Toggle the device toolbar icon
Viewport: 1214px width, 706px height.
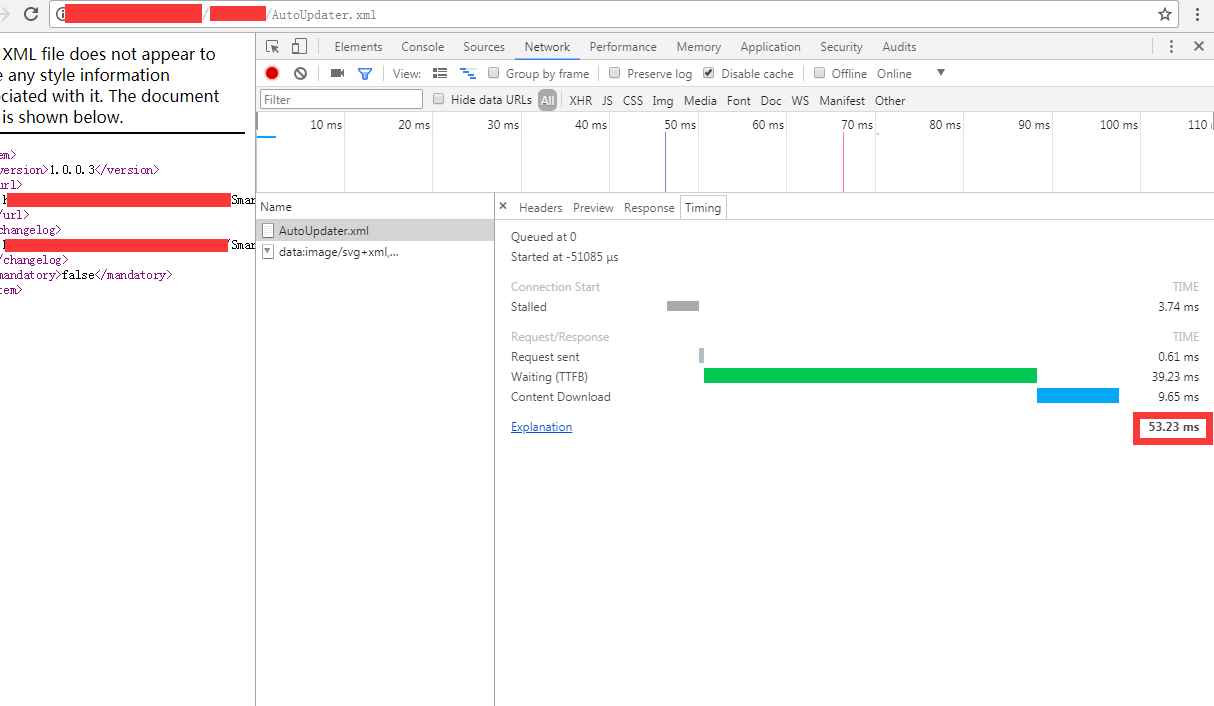click(x=299, y=47)
